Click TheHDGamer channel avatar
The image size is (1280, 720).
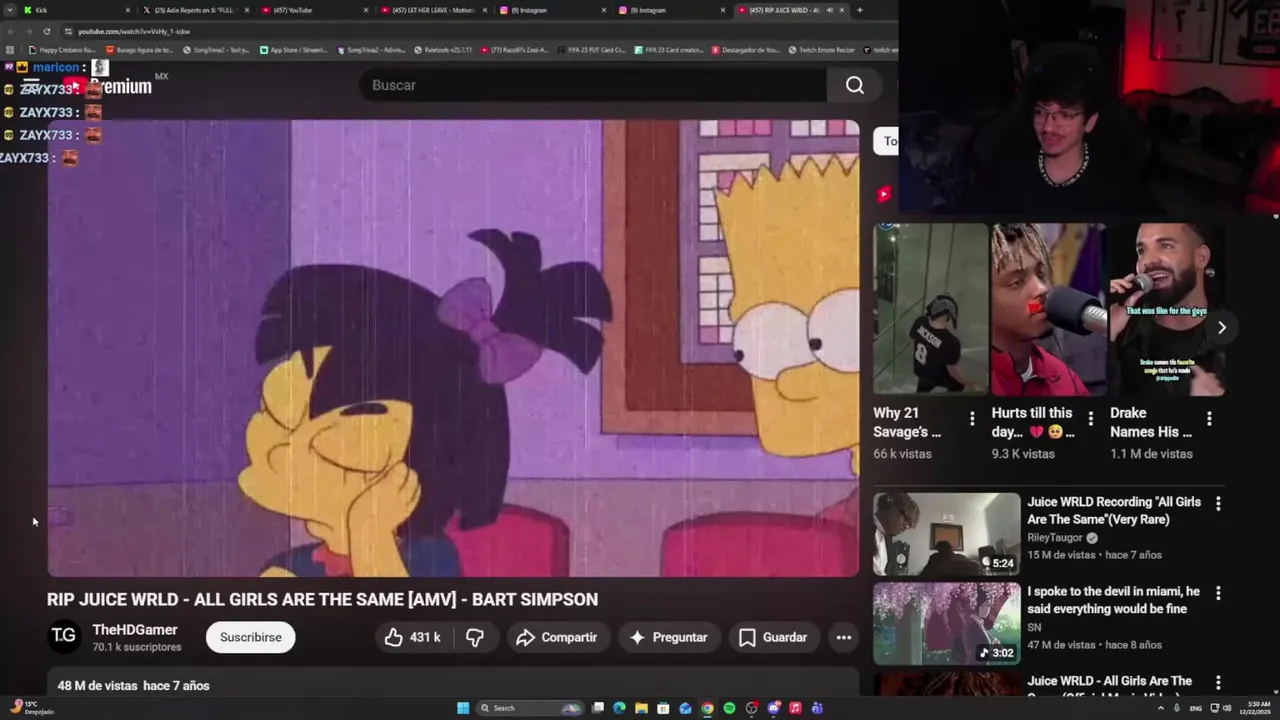click(x=64, y=636)
